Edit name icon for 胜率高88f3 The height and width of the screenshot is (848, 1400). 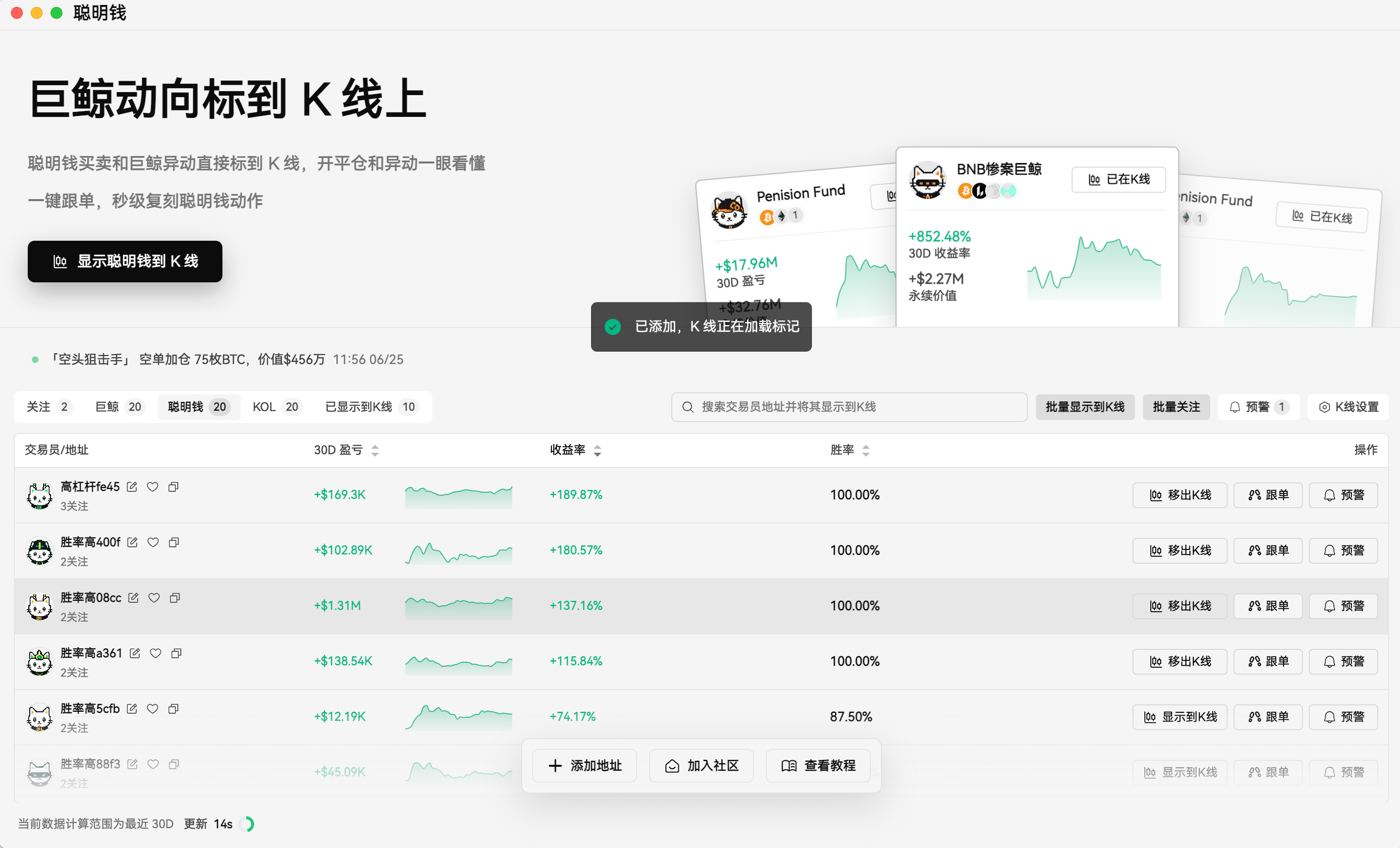pyautogui.click(x=132, y=764)
